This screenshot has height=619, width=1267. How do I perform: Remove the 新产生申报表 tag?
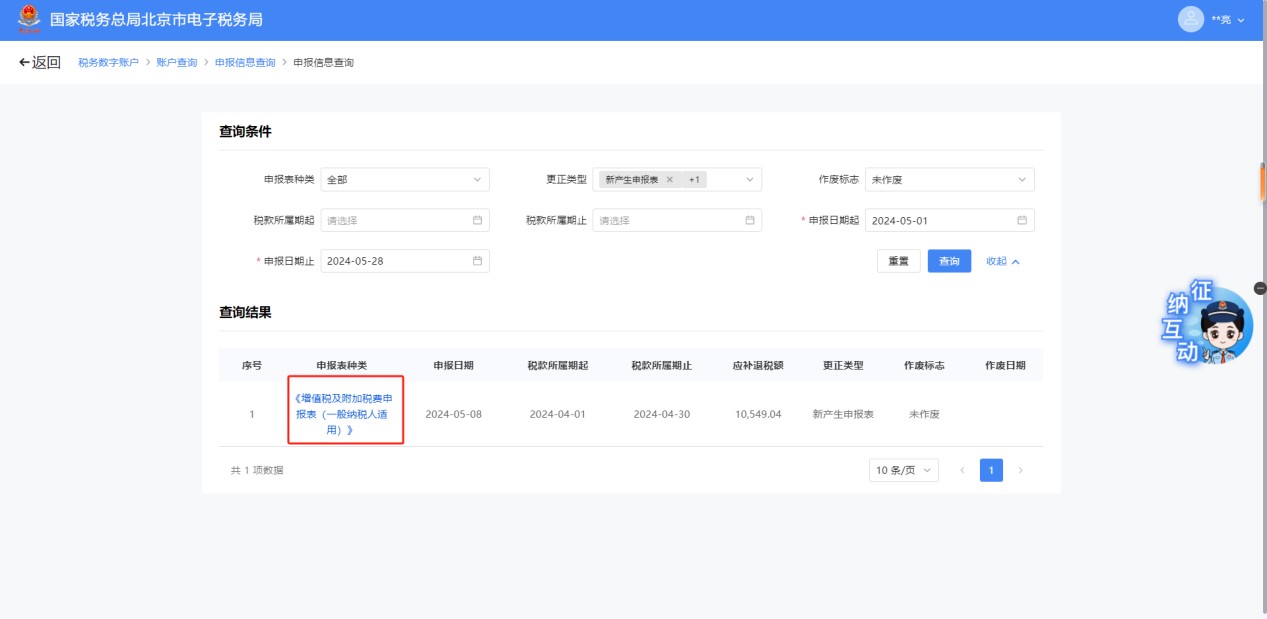click(x=670, y=180)
